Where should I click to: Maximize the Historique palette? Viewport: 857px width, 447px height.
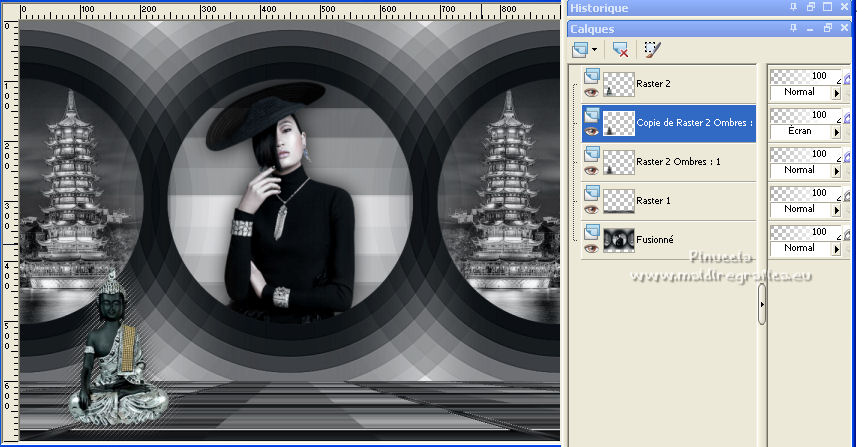(828, 7)
